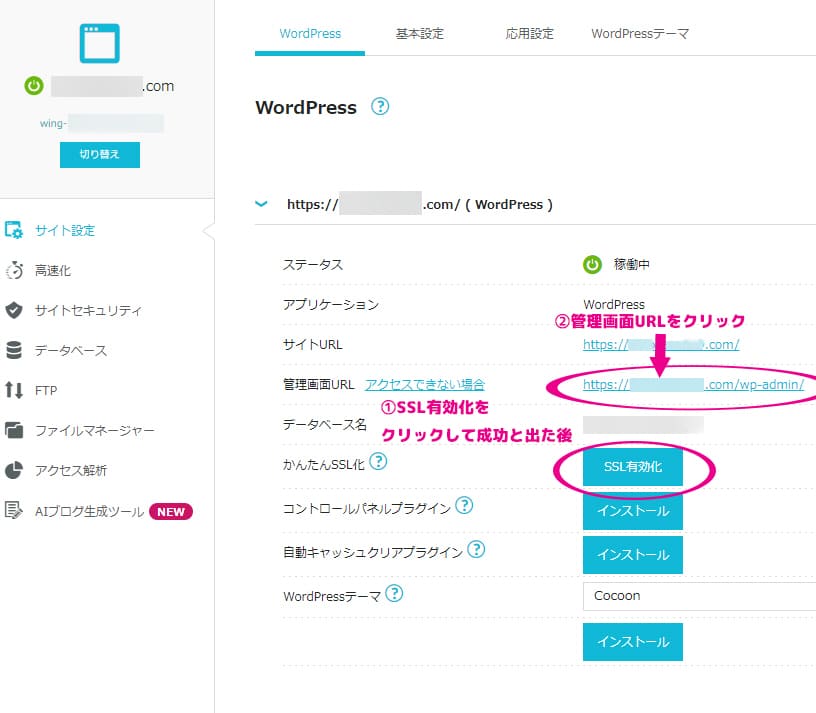The width and height of the screenshot is (816, 713).
Task: Open データベース in the sidebar
Action: 71,350
